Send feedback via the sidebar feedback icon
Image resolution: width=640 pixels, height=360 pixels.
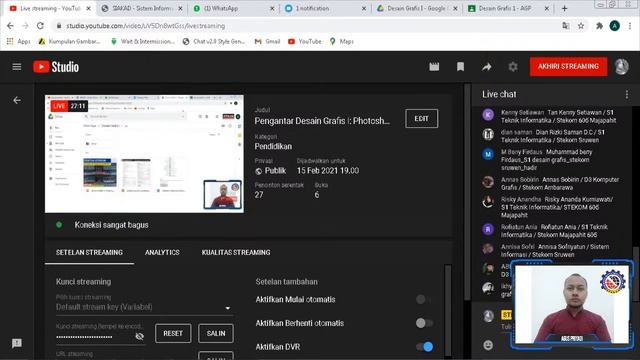[x=17, y=343]
